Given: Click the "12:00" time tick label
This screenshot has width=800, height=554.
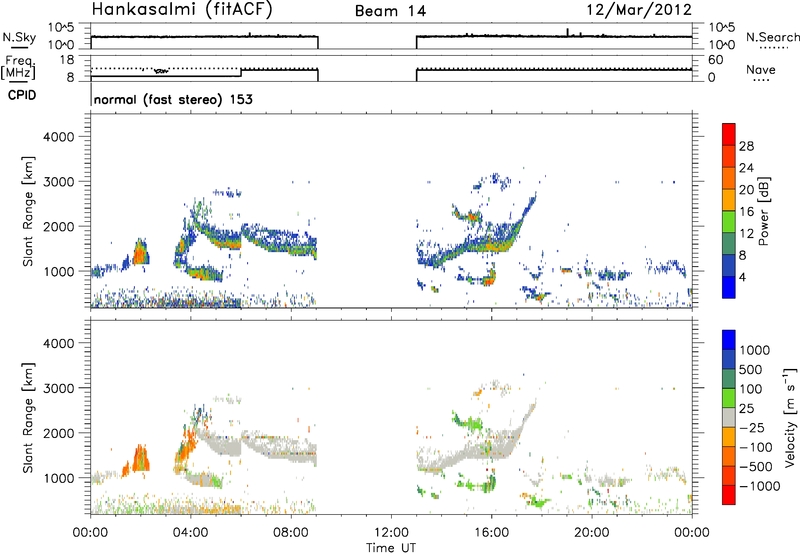Looking at the screenshot, I should [391, 533].
